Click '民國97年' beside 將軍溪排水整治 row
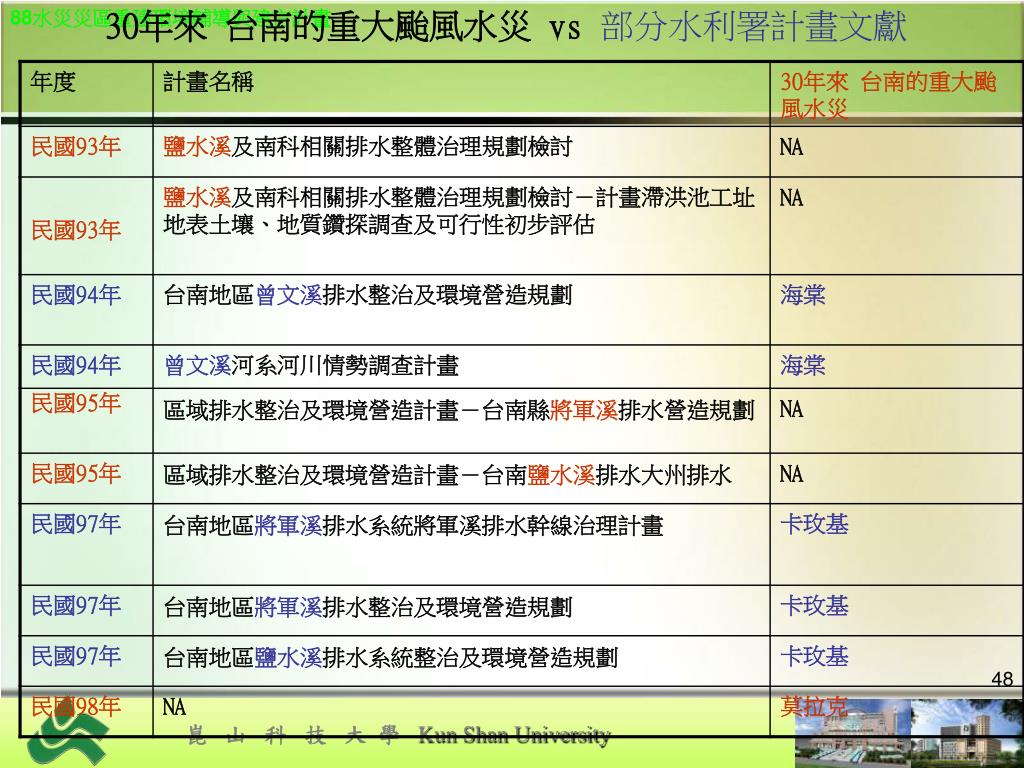Screen dimensions: 1024x768 click(76, 605)
